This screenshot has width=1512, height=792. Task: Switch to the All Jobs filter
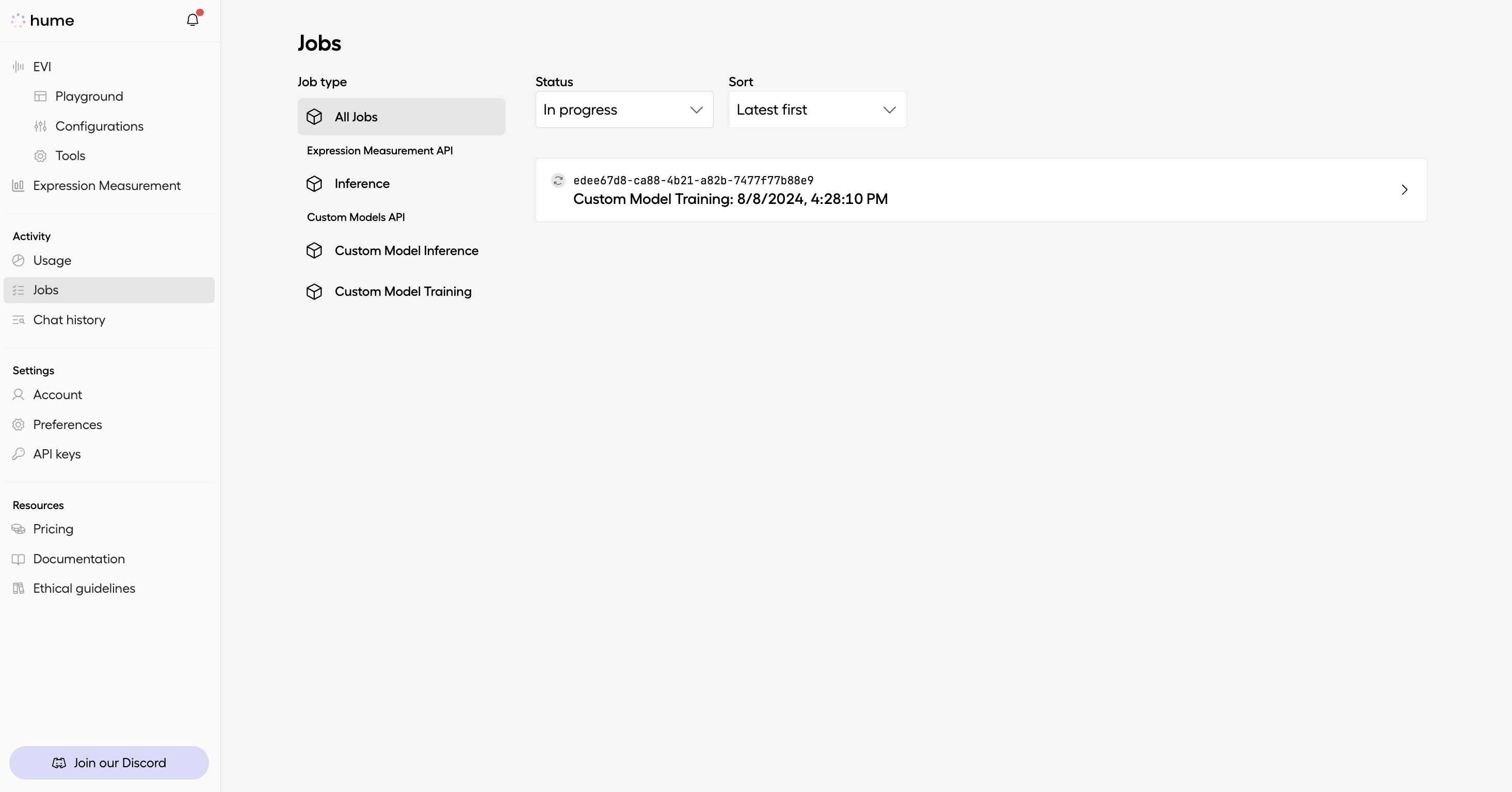click(x=401, y=117)
